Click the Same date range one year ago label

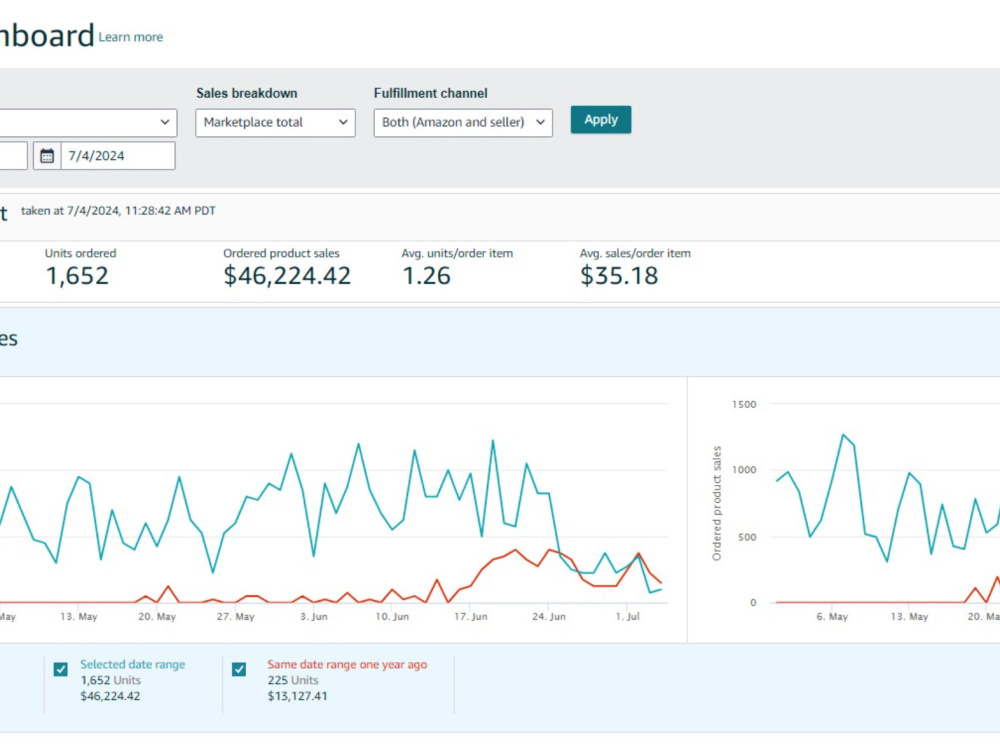pos(347,664)
